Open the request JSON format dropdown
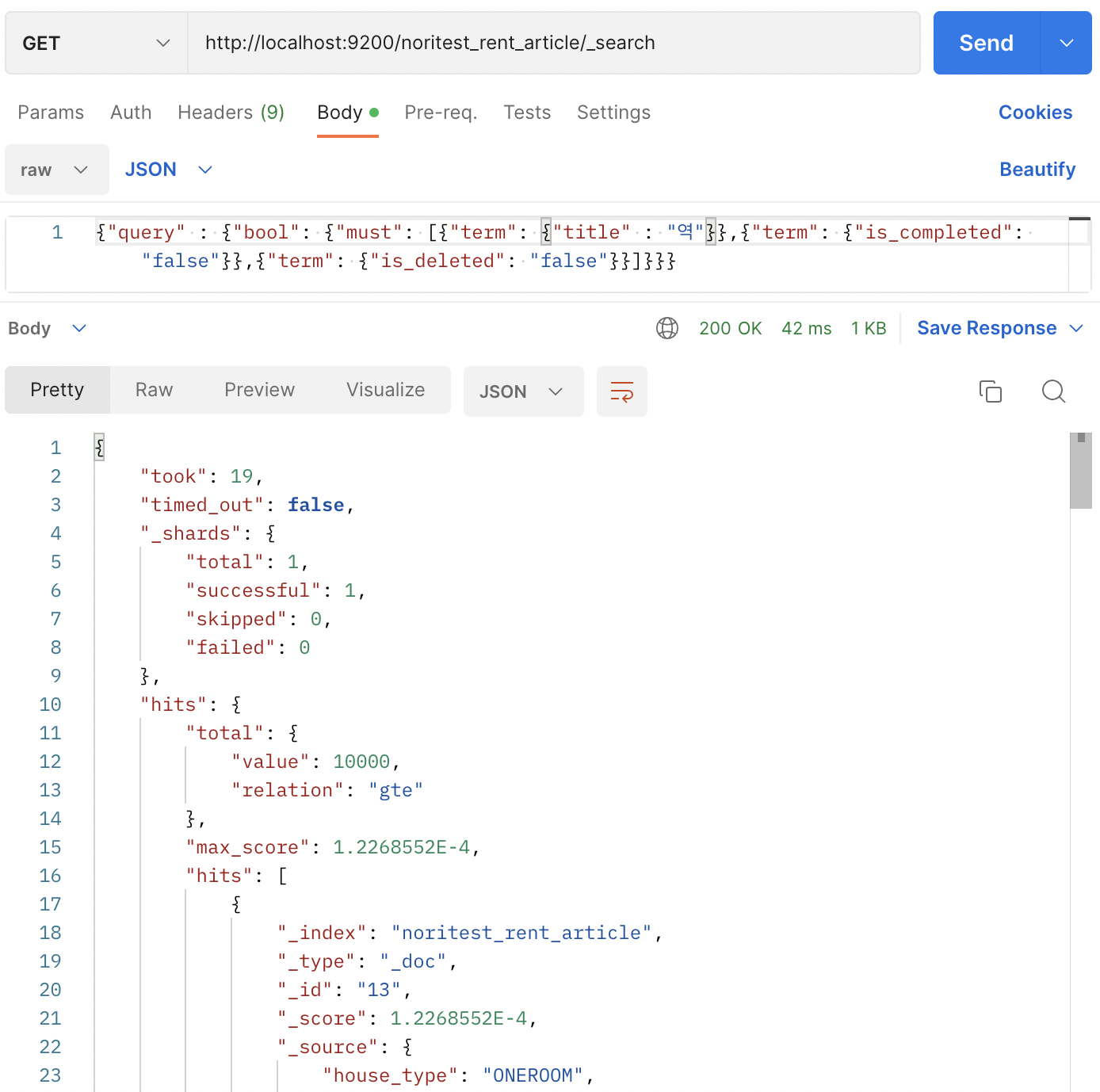Screen dimensions: 1100x1092 [x=169, y=170]
